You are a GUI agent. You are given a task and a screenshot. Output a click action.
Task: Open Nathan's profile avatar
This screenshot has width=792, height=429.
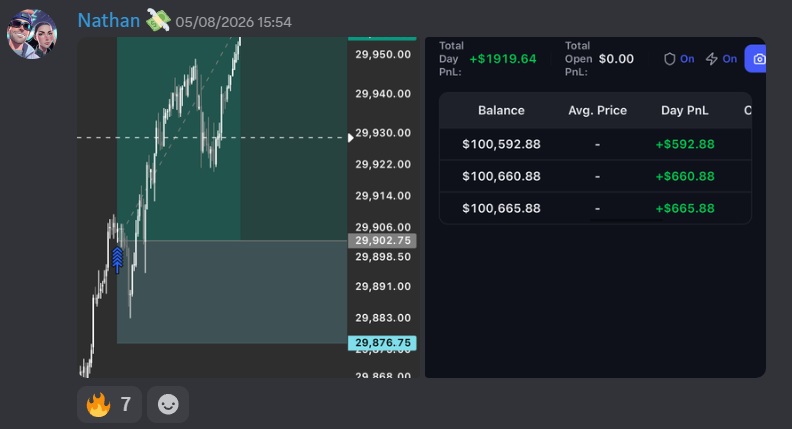pyautogui.click(x=32, y=34)
